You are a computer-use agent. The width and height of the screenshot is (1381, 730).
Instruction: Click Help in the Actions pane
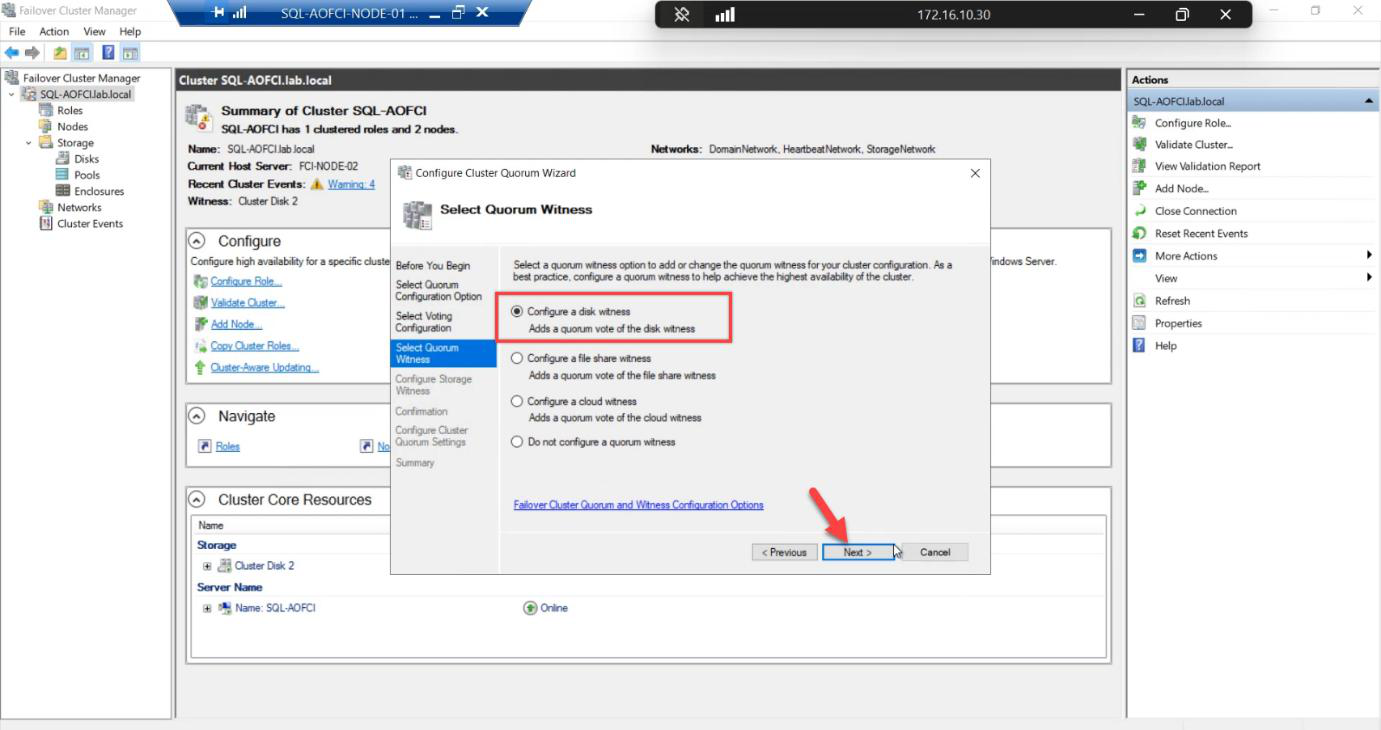1166,346
